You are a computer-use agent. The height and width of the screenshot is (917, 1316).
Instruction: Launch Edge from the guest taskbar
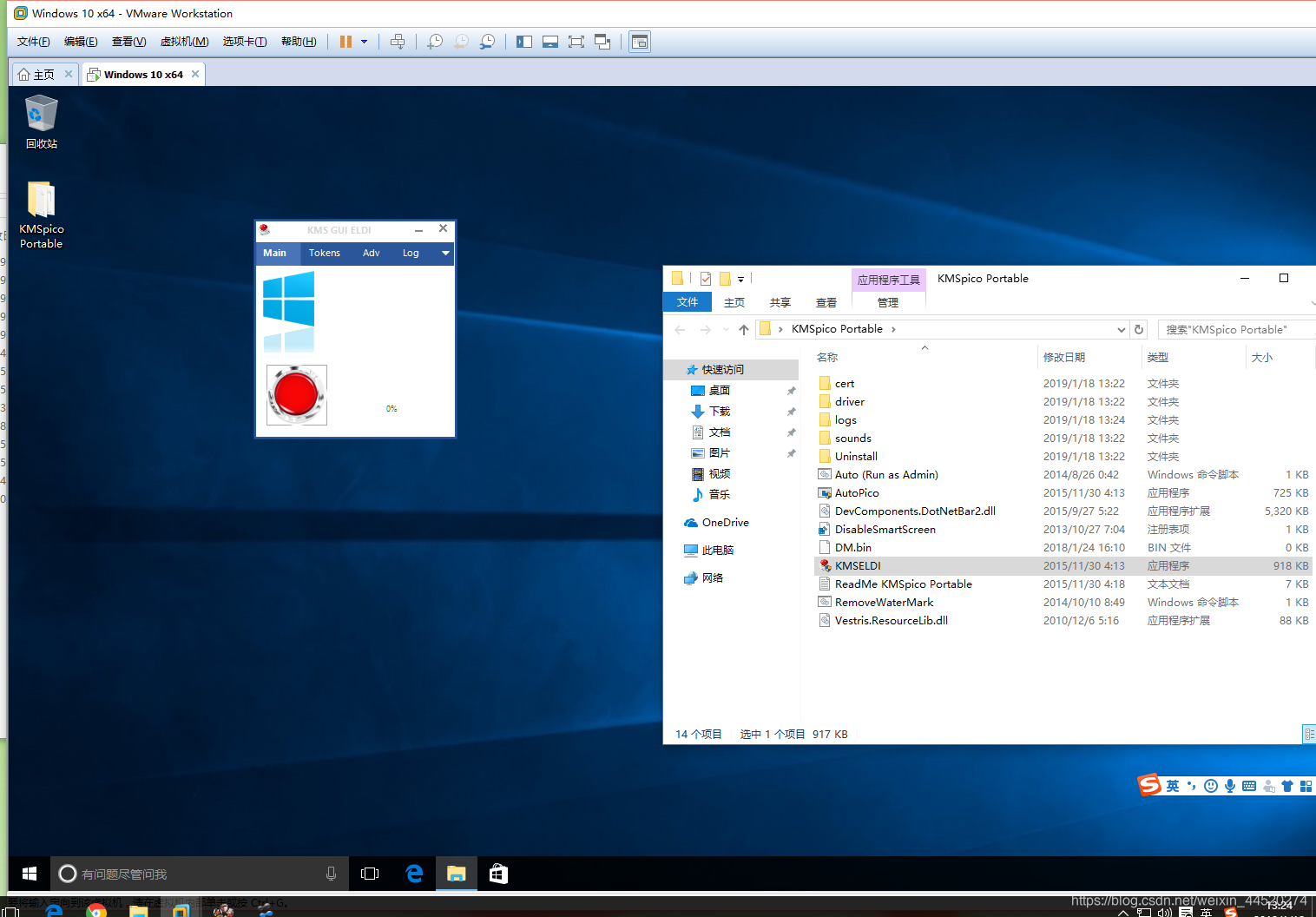point(414,874)
